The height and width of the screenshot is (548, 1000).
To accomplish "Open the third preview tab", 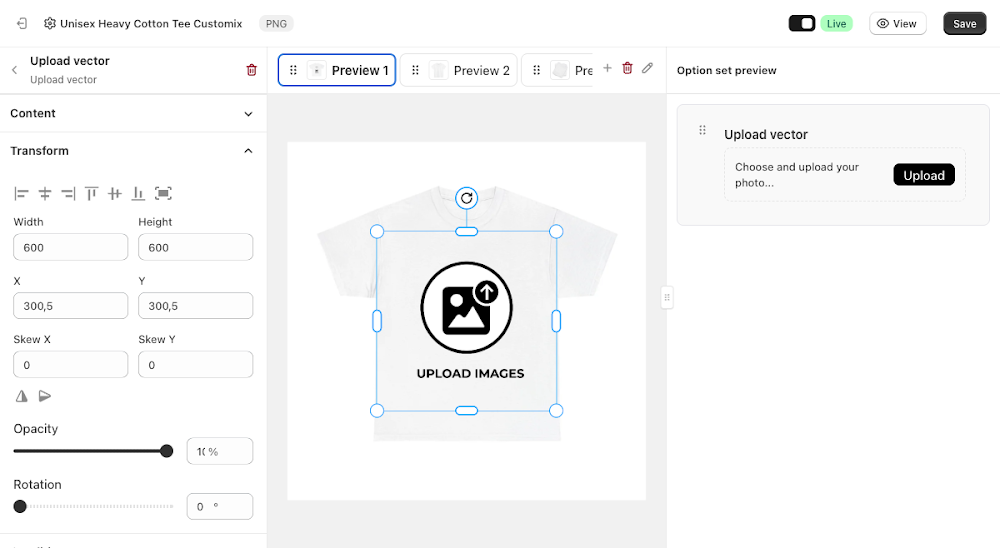I will 557,70.
